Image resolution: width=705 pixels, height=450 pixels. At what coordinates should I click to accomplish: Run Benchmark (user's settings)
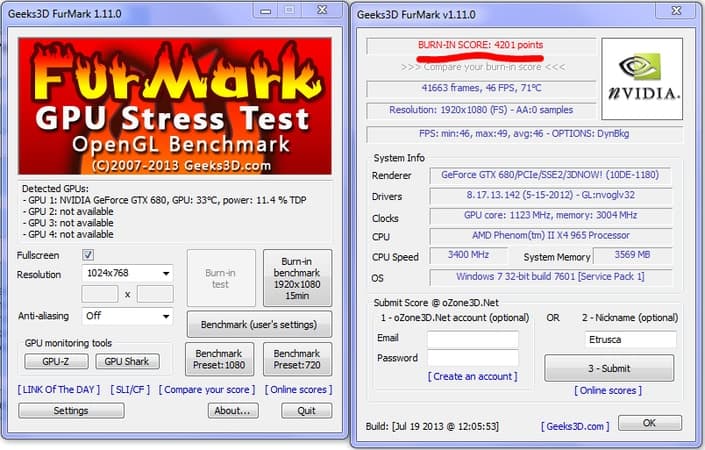(259, 325)
